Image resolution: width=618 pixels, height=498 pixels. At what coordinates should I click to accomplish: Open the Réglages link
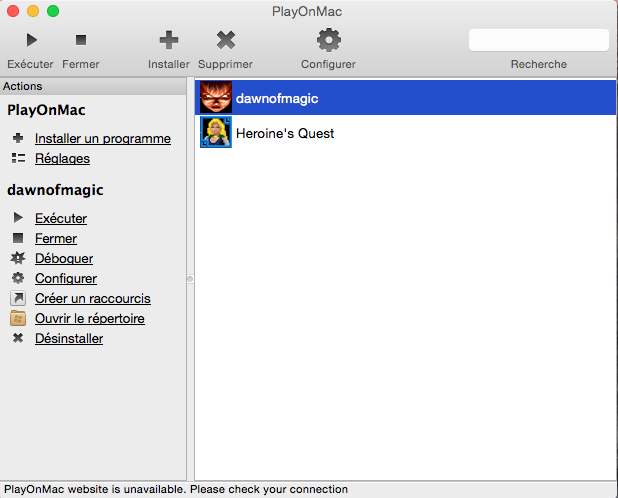pos(62,158)
